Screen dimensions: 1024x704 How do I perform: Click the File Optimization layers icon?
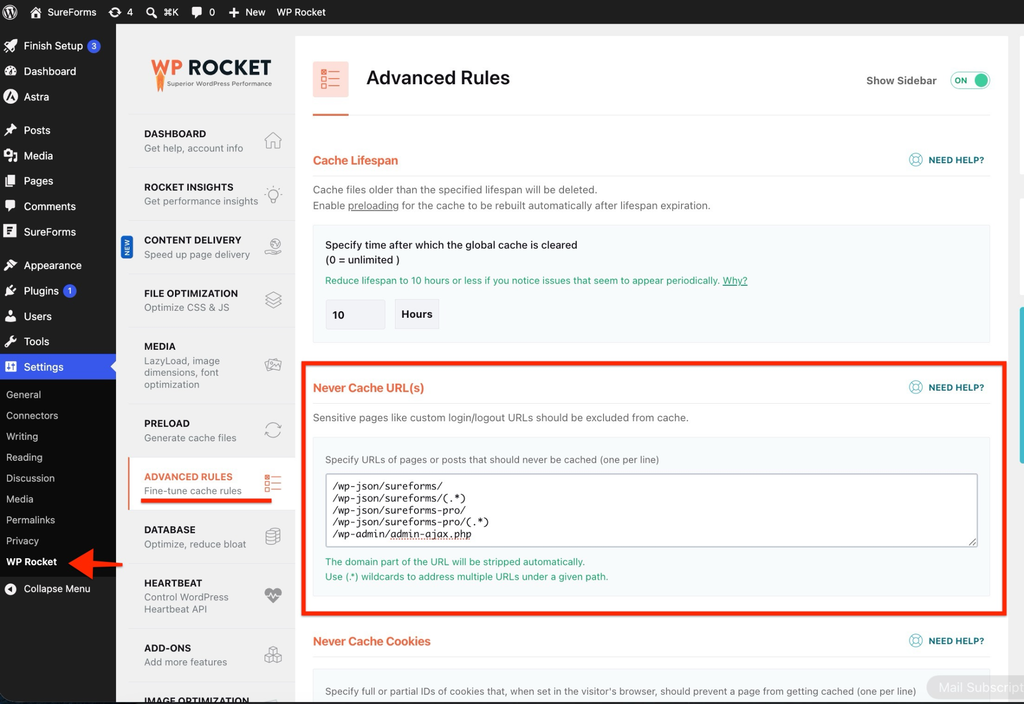coord(273,300)
